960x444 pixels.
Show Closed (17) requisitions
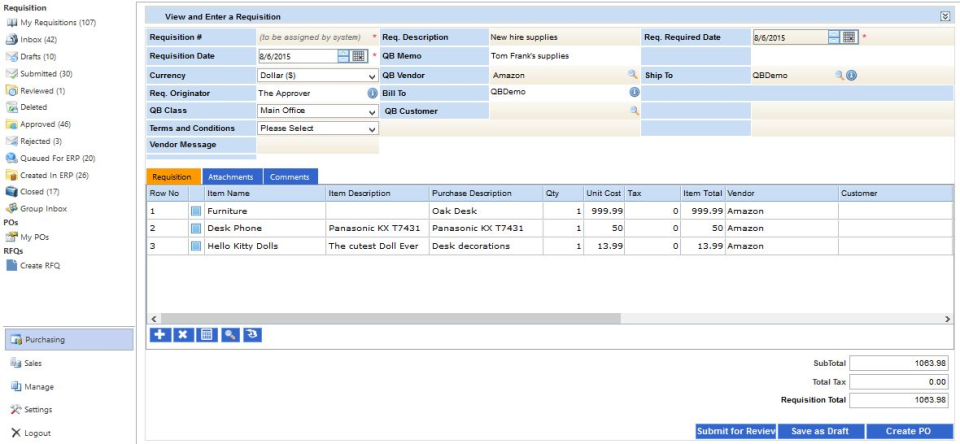(x=32, y=192)
